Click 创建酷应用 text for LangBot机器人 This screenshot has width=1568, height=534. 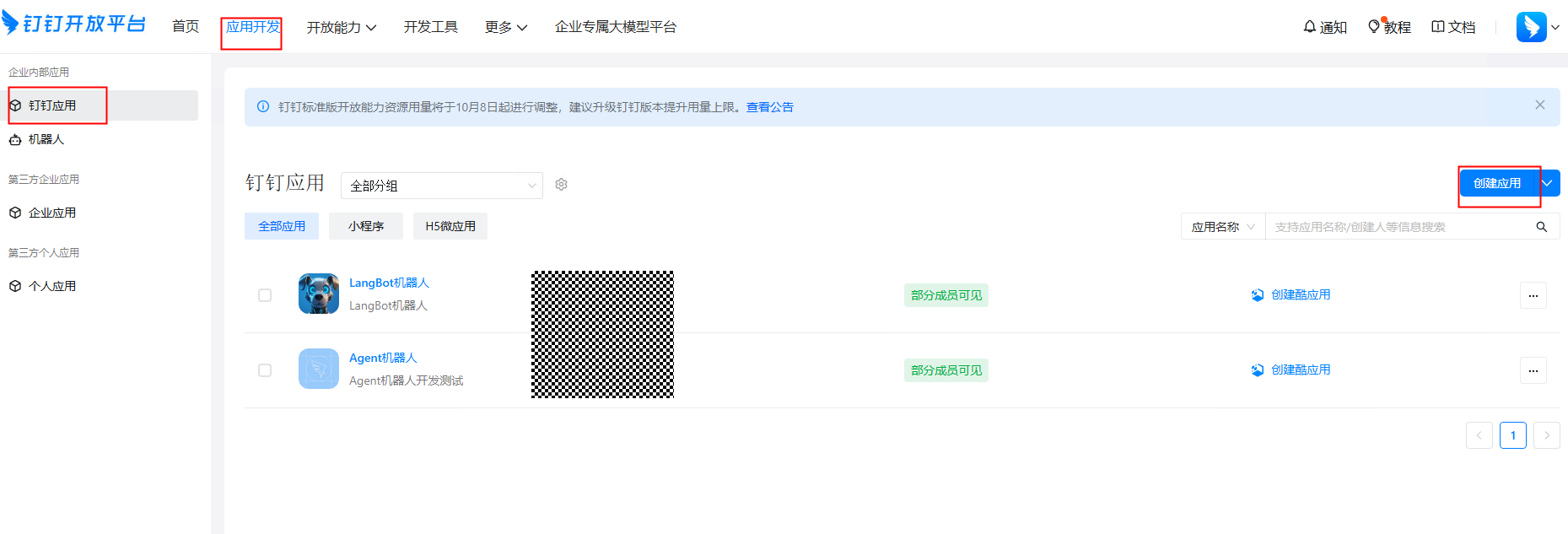[1301, 294]
